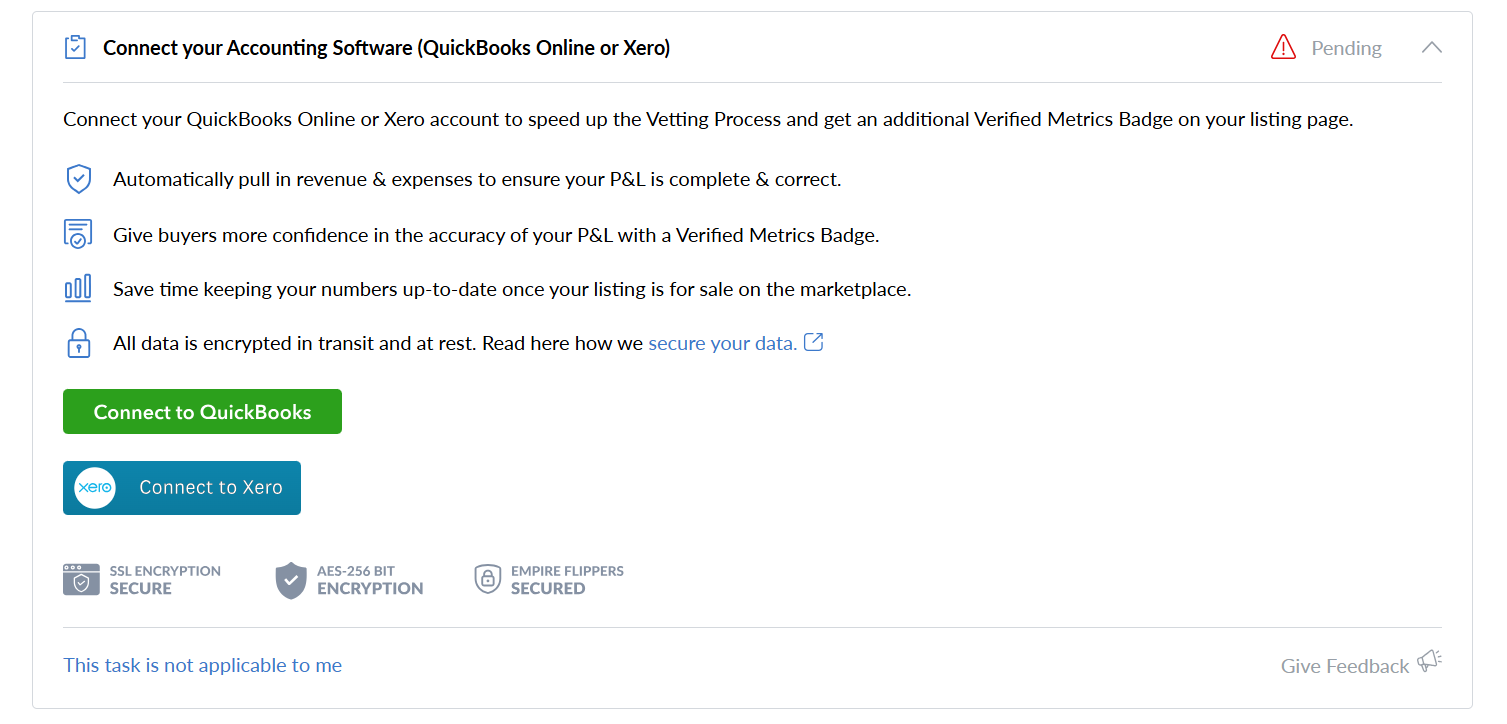Click the Empire Flippers Secured badge
This screenshot has height=724, width=1507.
[x=548, y=580]
